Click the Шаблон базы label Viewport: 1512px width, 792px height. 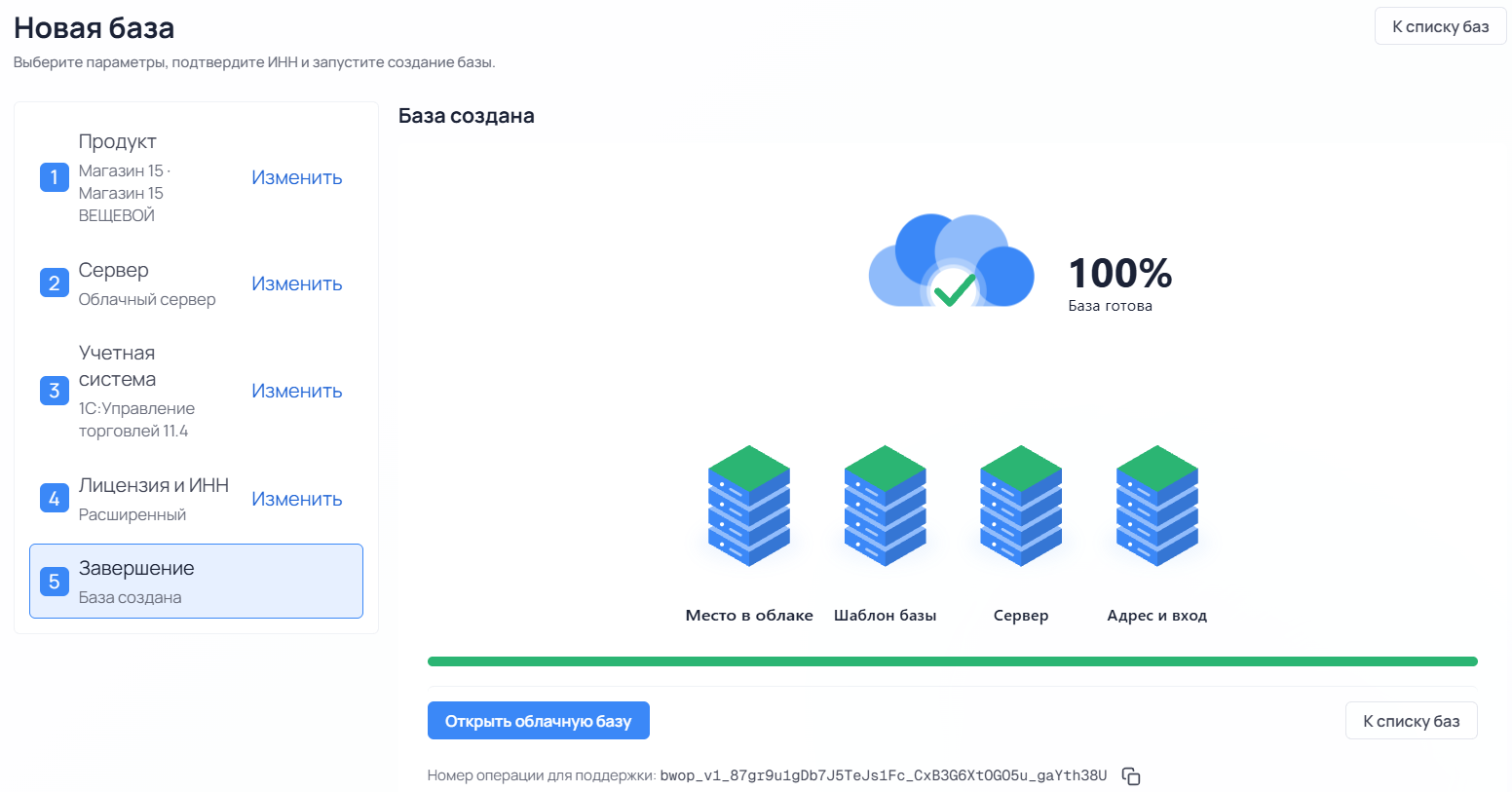click(x=885, y=616)
